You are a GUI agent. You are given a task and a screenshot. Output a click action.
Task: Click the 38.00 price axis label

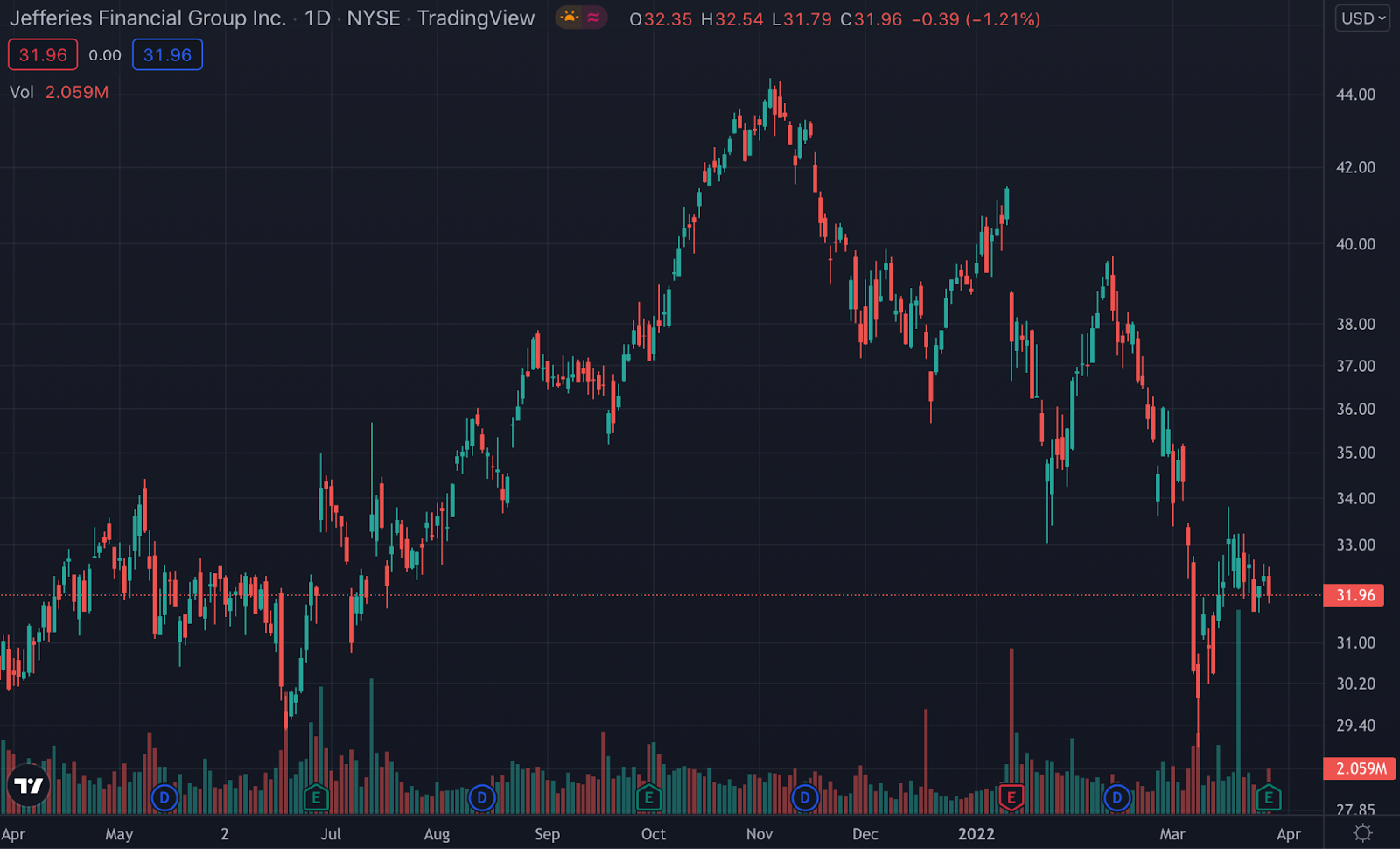click(1355, 324)
